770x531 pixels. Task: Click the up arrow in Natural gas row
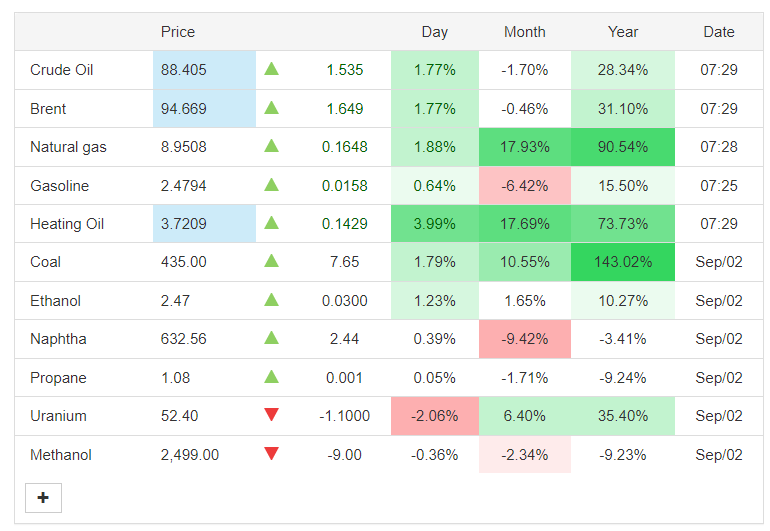pyautogui.click(x=271, y=146)
